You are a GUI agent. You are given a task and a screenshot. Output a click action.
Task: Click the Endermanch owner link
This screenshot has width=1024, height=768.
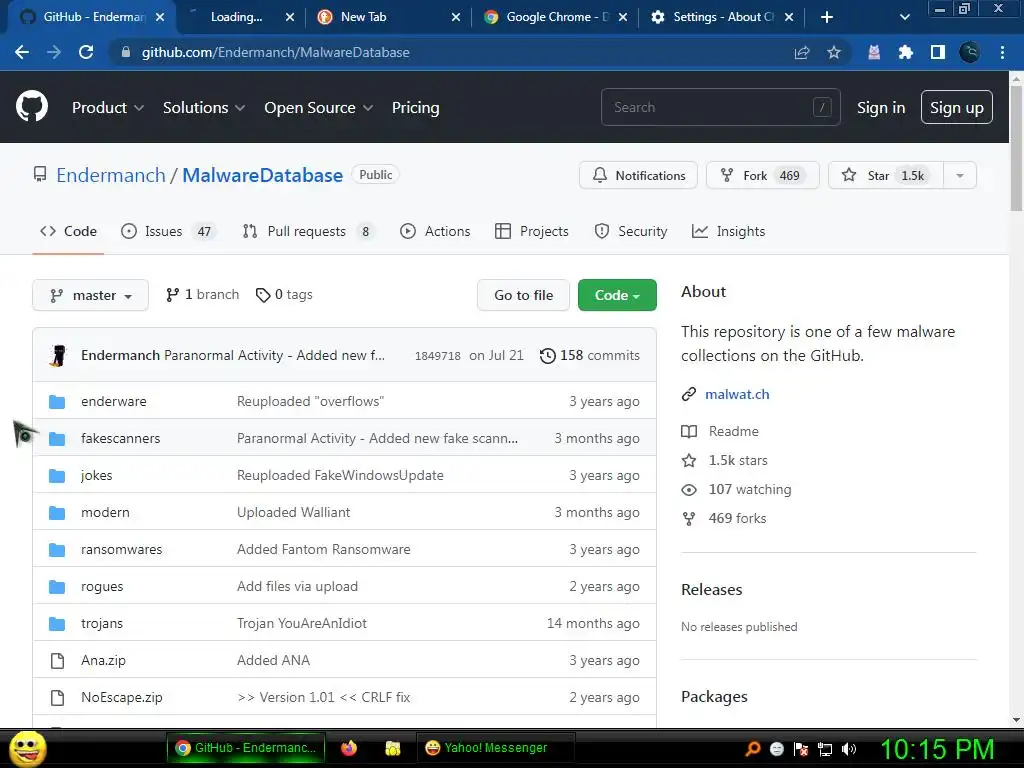click(x=111, y=175)
